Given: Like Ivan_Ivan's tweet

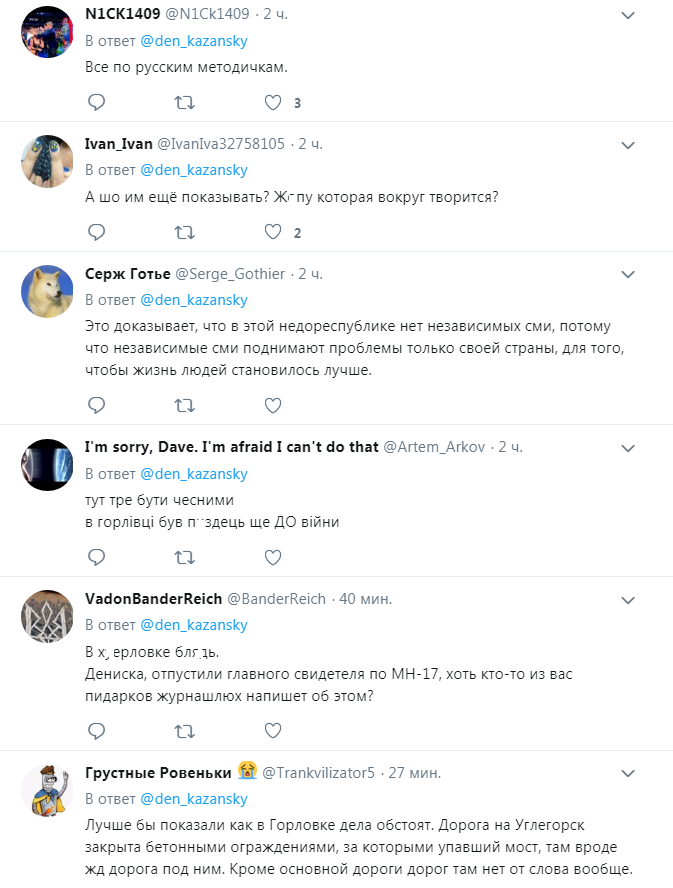Looking at the screenshot, I should coord(274,232).
